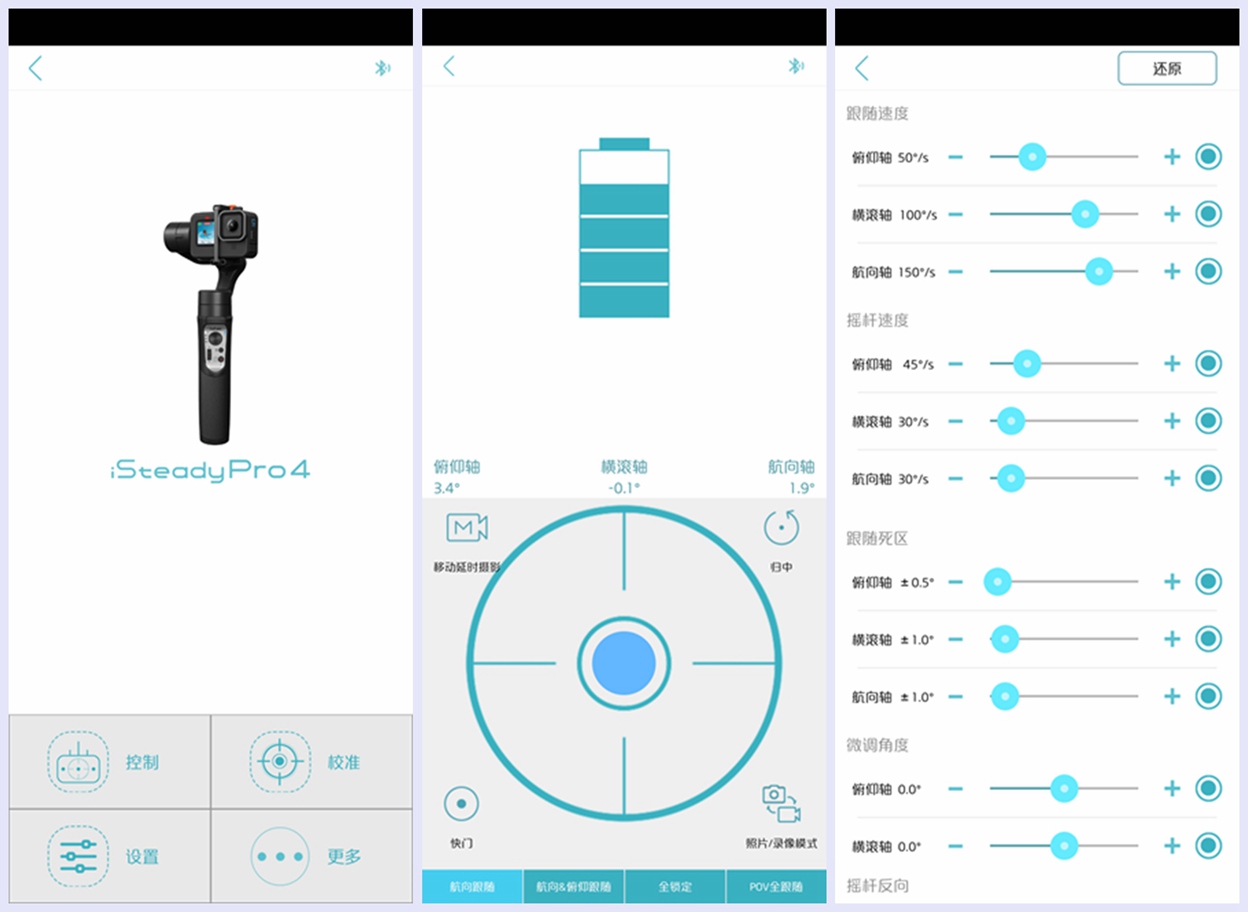The image size is (1248, 912).
Task: Increase 航向轴 30°/s with plus
Action: pos(1172,478)
